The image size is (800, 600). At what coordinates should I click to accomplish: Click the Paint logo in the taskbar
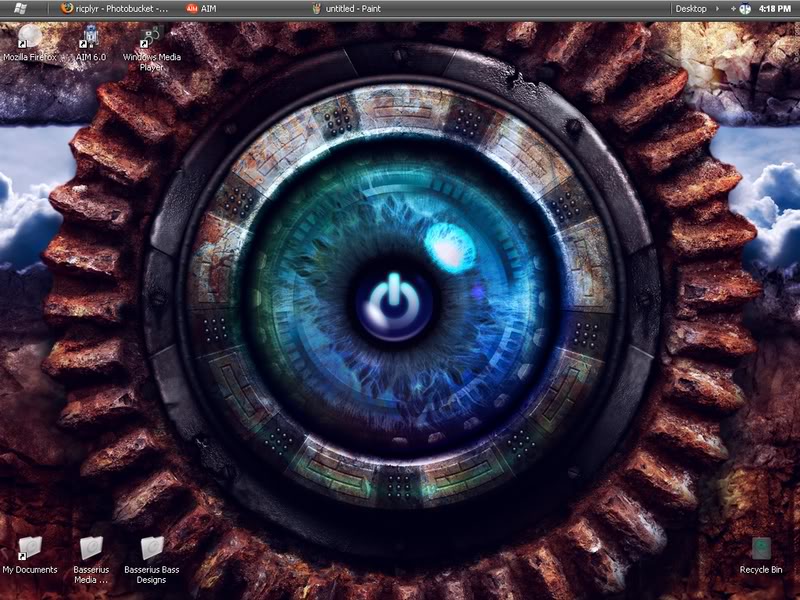tap(316, 8)
